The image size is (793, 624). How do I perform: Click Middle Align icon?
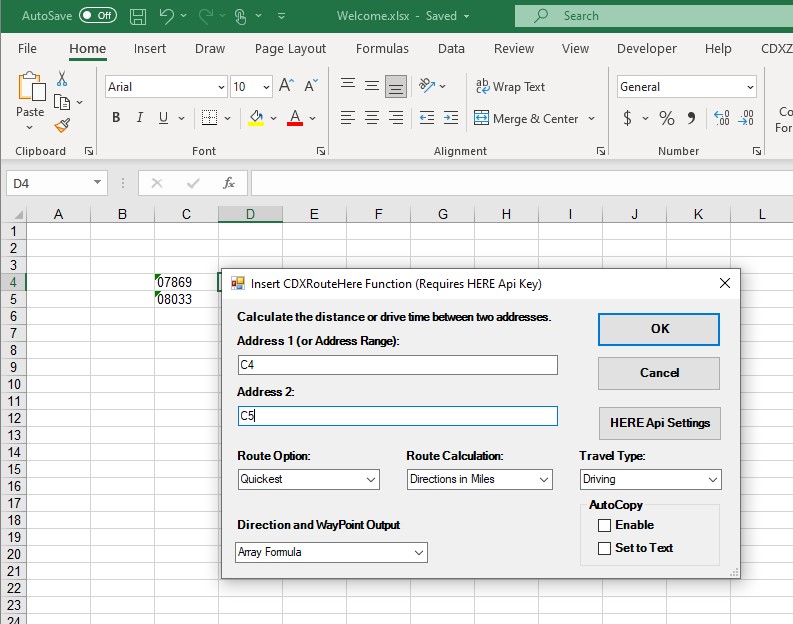click(372, 85)
